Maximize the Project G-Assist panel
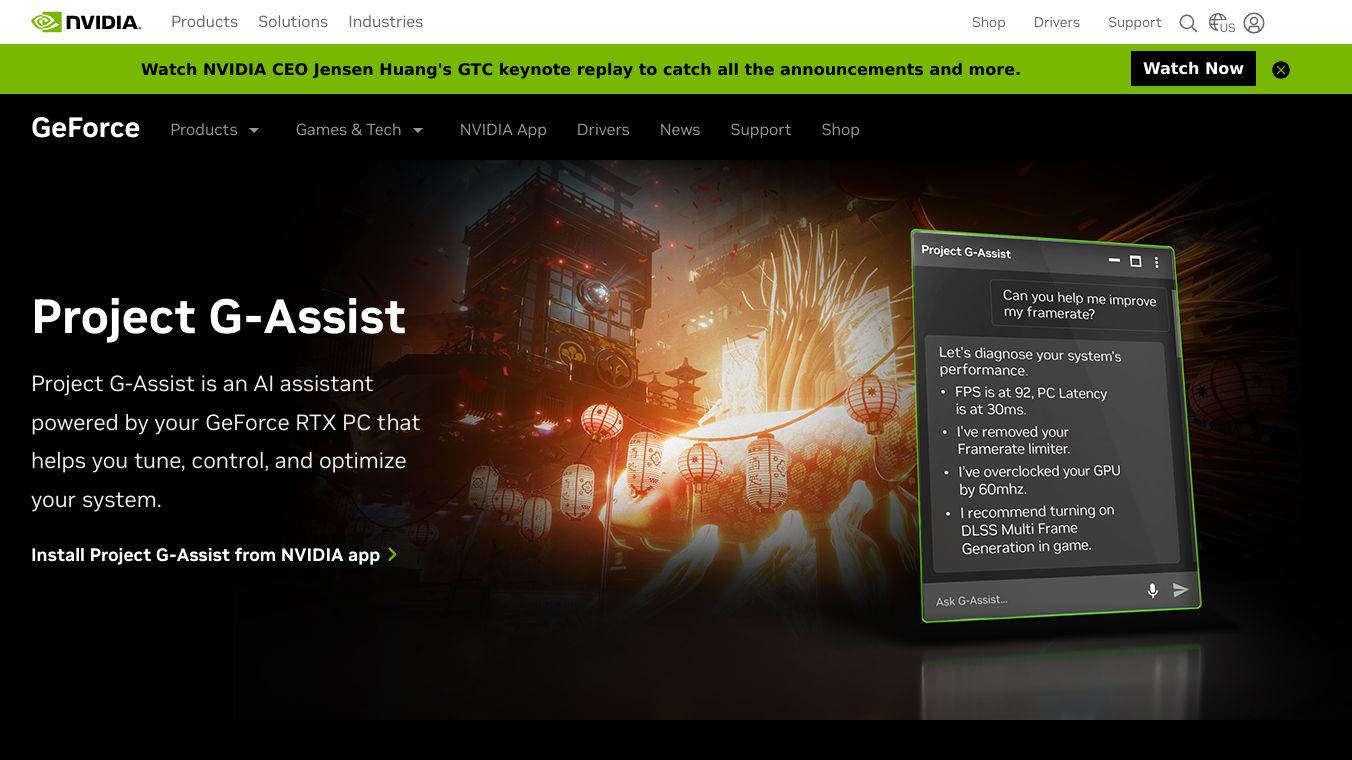Viewport: 1352px width, 760px height. coord(1135,261)
